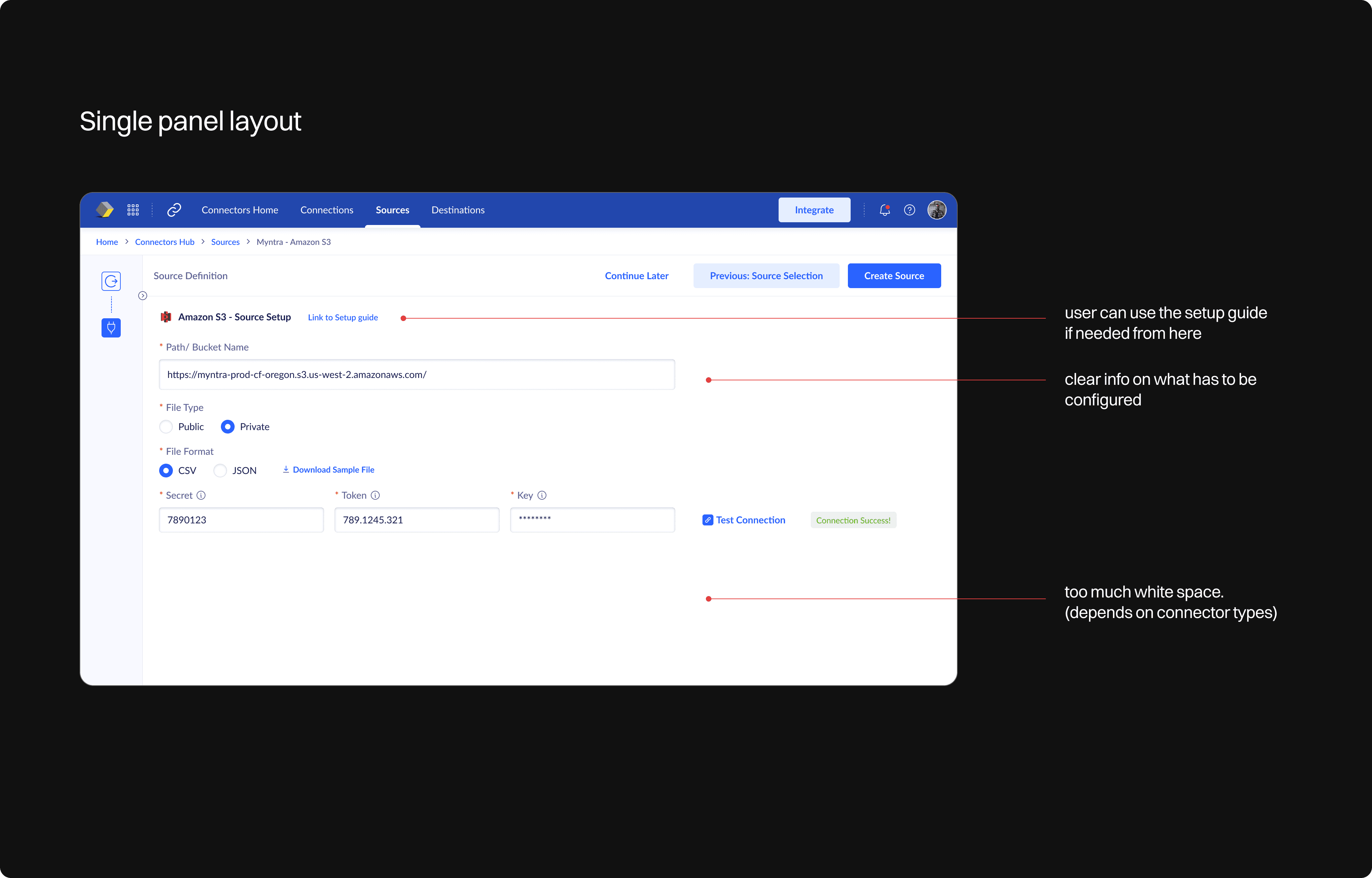Select the plug step icon in sidebar
1372x878 pixels.
[x=111, y=328]
